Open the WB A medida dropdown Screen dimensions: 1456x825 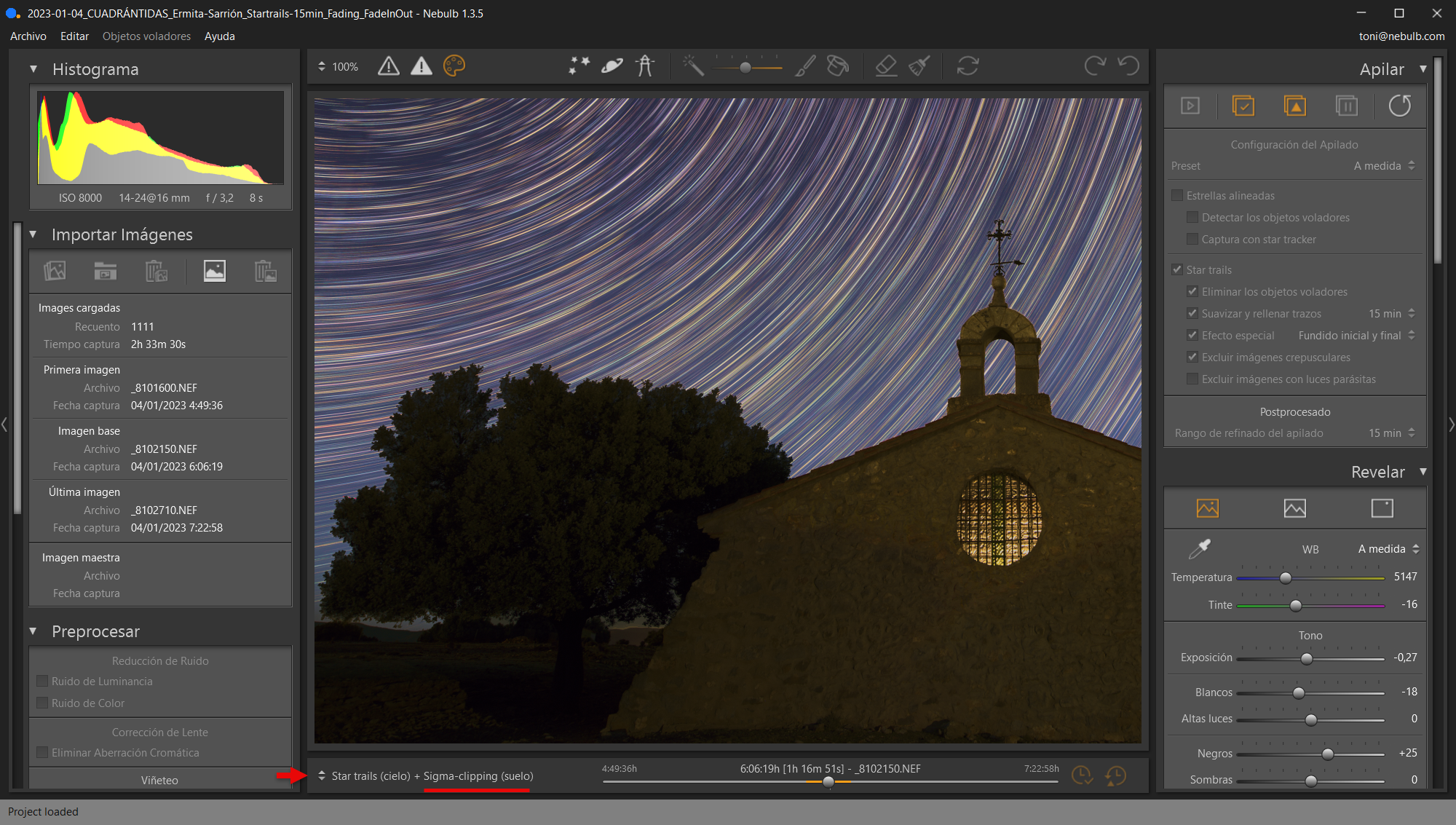[1388, 549]
